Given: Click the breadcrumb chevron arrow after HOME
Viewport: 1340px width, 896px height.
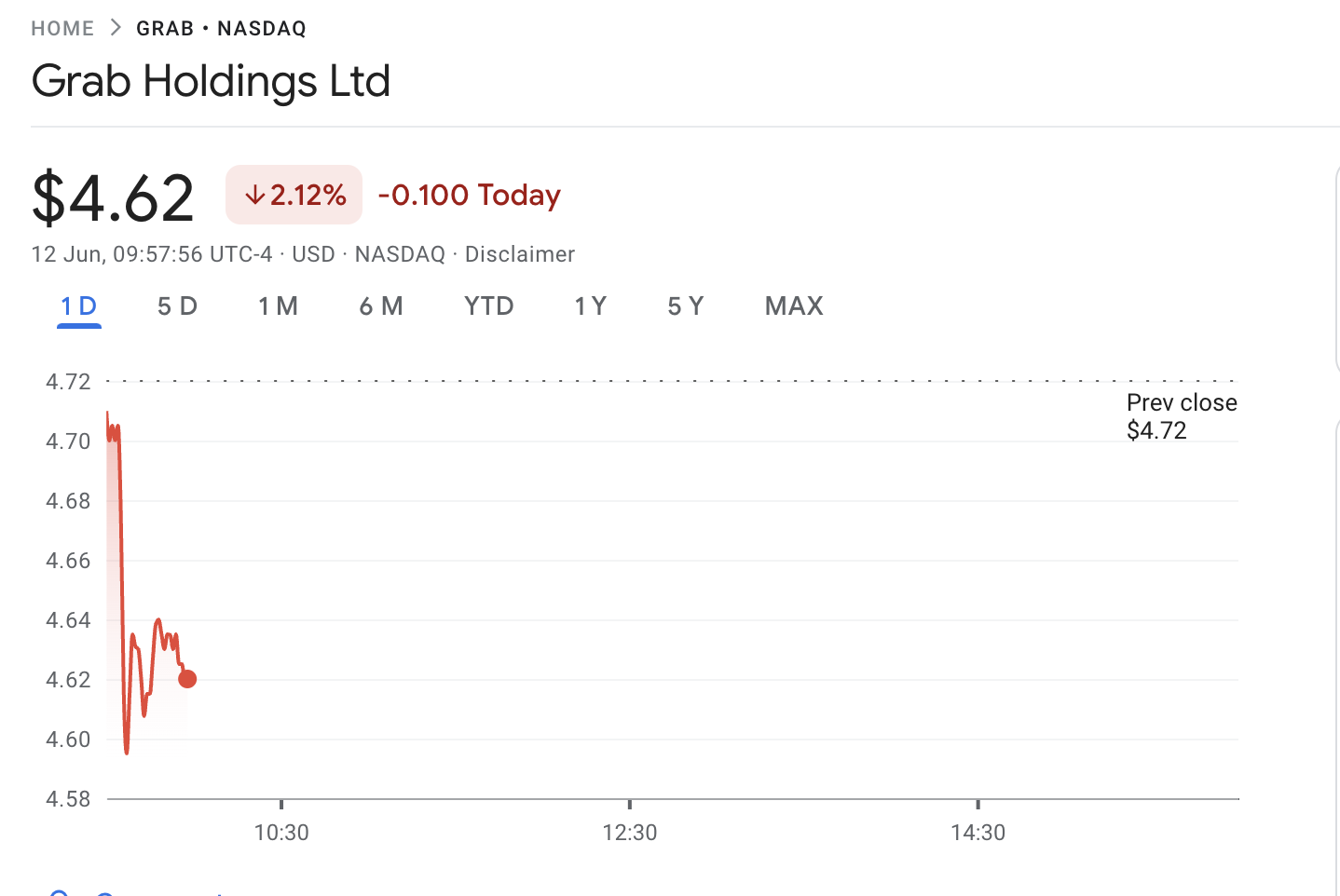Looking at the screenshot, I should (x=116, y=27).
